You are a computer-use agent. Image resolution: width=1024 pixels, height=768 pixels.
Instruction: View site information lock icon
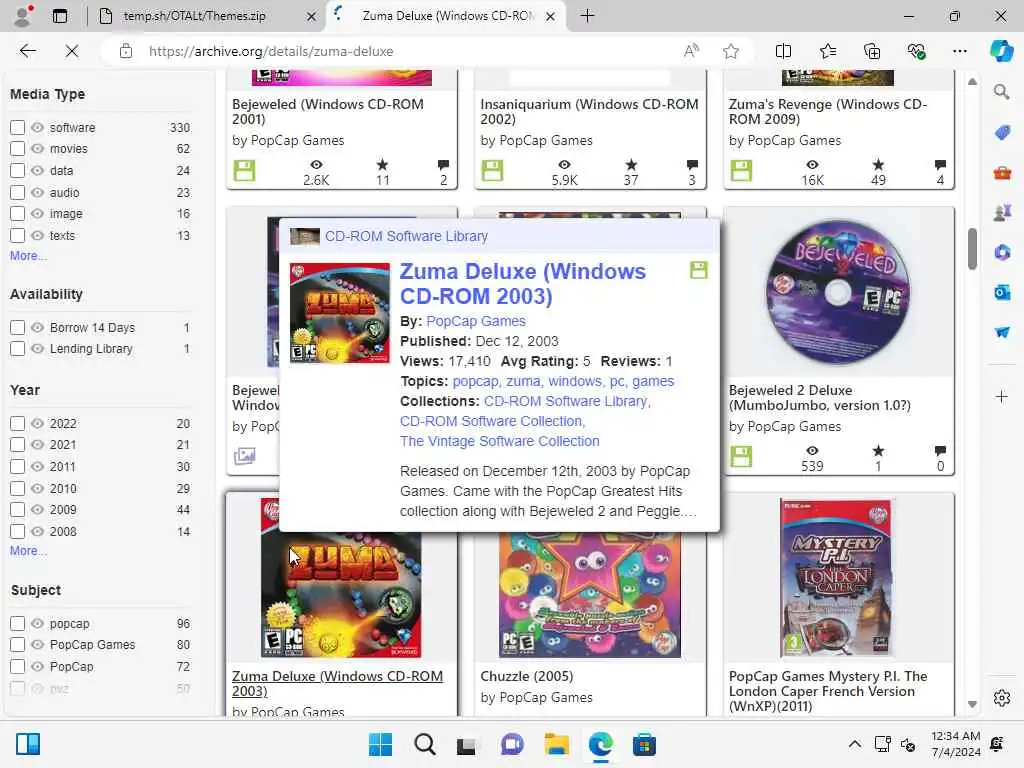(126, 51)
